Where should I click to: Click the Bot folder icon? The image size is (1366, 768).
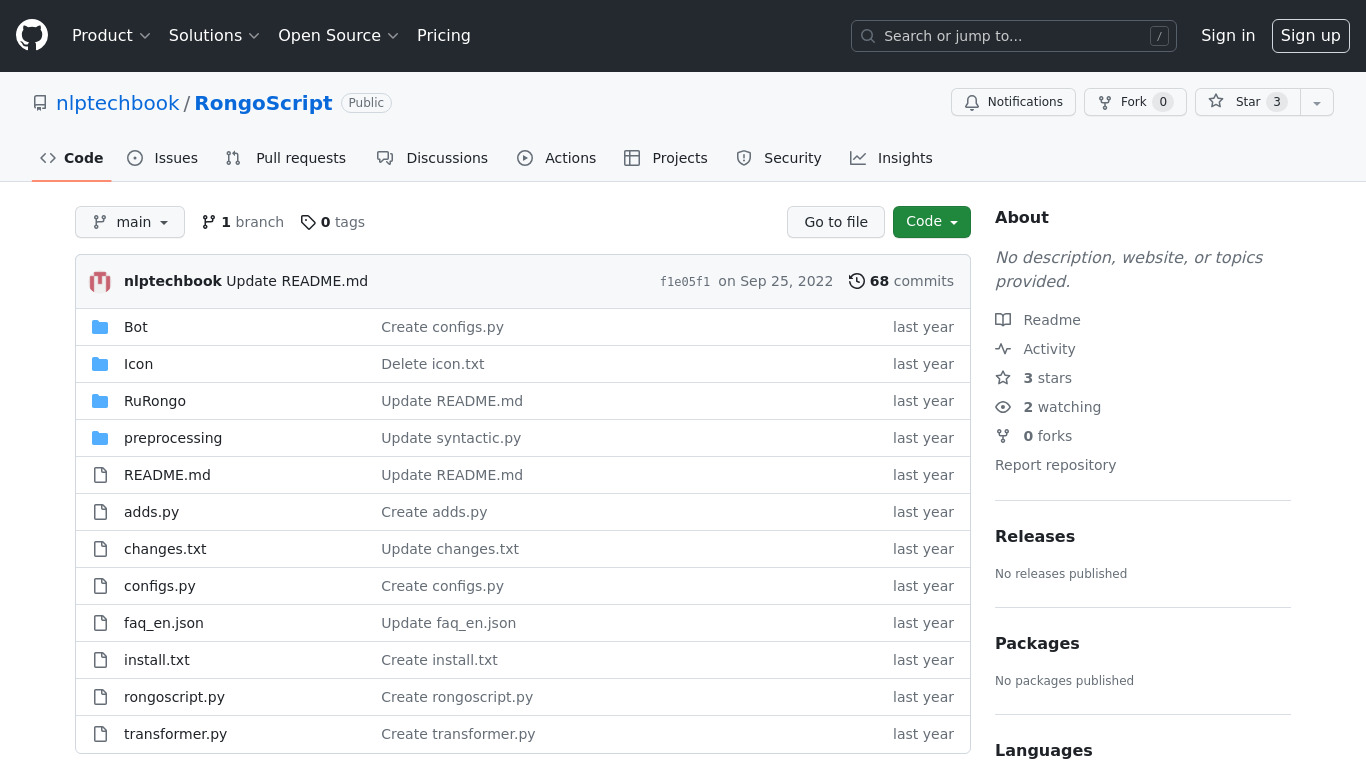[100, 327]
